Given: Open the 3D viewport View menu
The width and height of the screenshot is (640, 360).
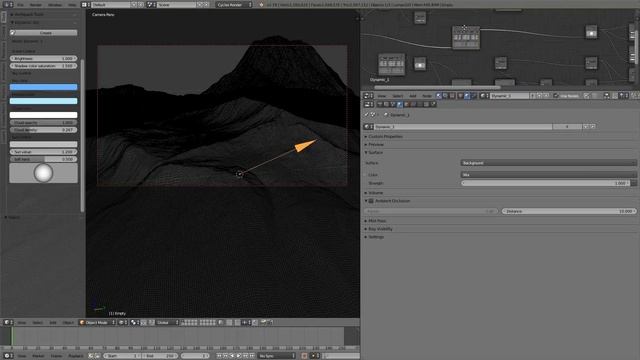Looking at the screenshot, I should point(22,322).
